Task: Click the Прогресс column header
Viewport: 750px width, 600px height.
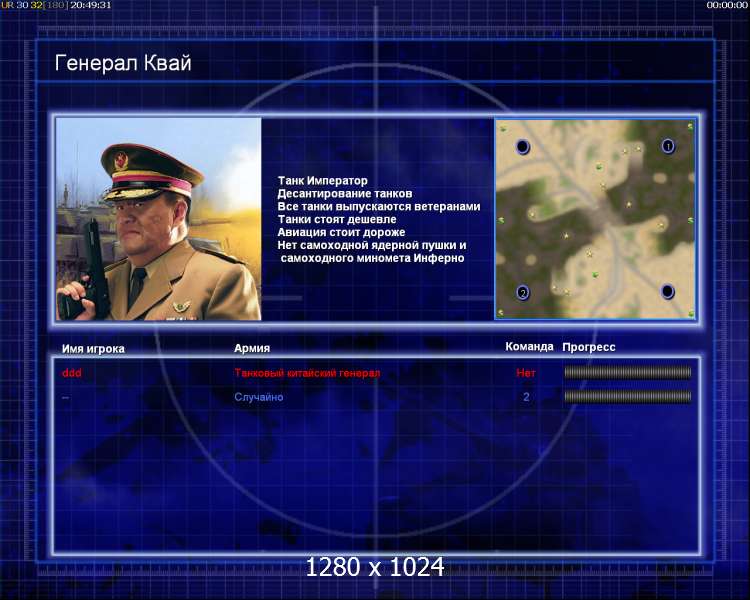Action: (589, 347)
